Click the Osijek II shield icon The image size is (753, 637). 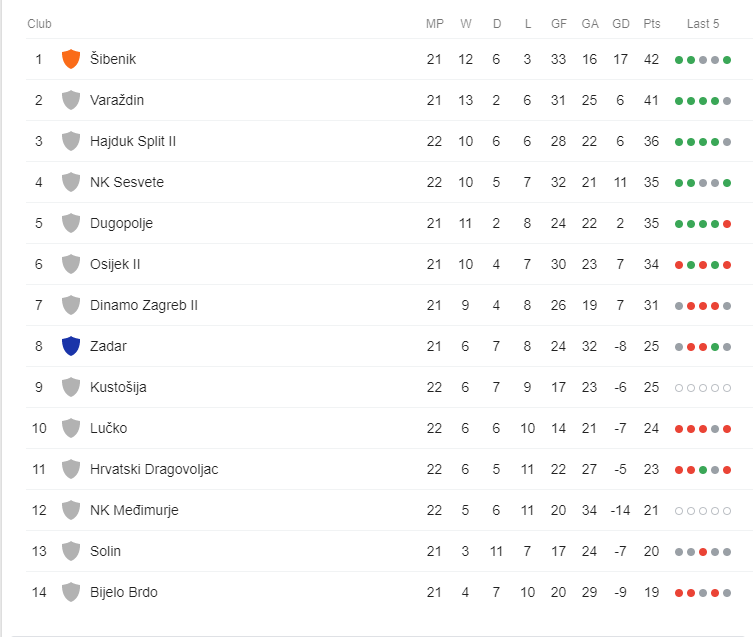70,264
